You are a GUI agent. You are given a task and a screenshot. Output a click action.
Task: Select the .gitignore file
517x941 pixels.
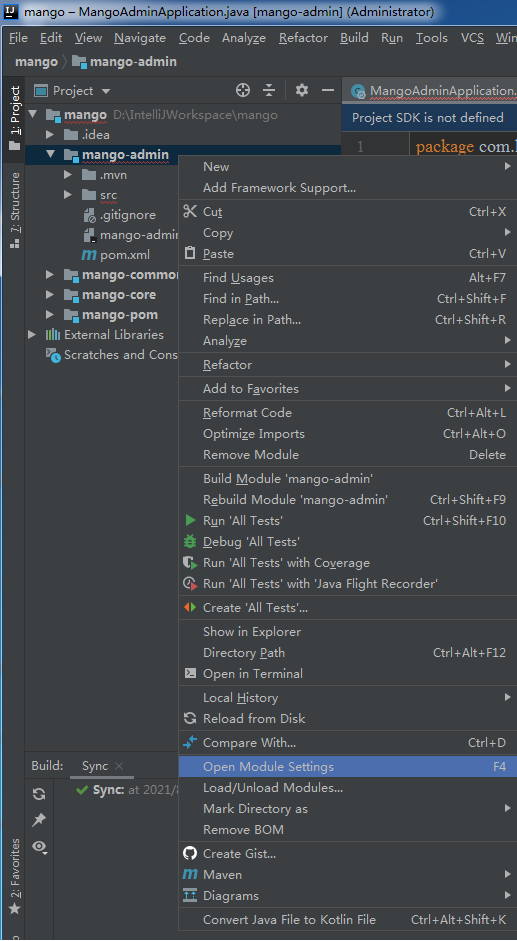[x=119, y=215]
